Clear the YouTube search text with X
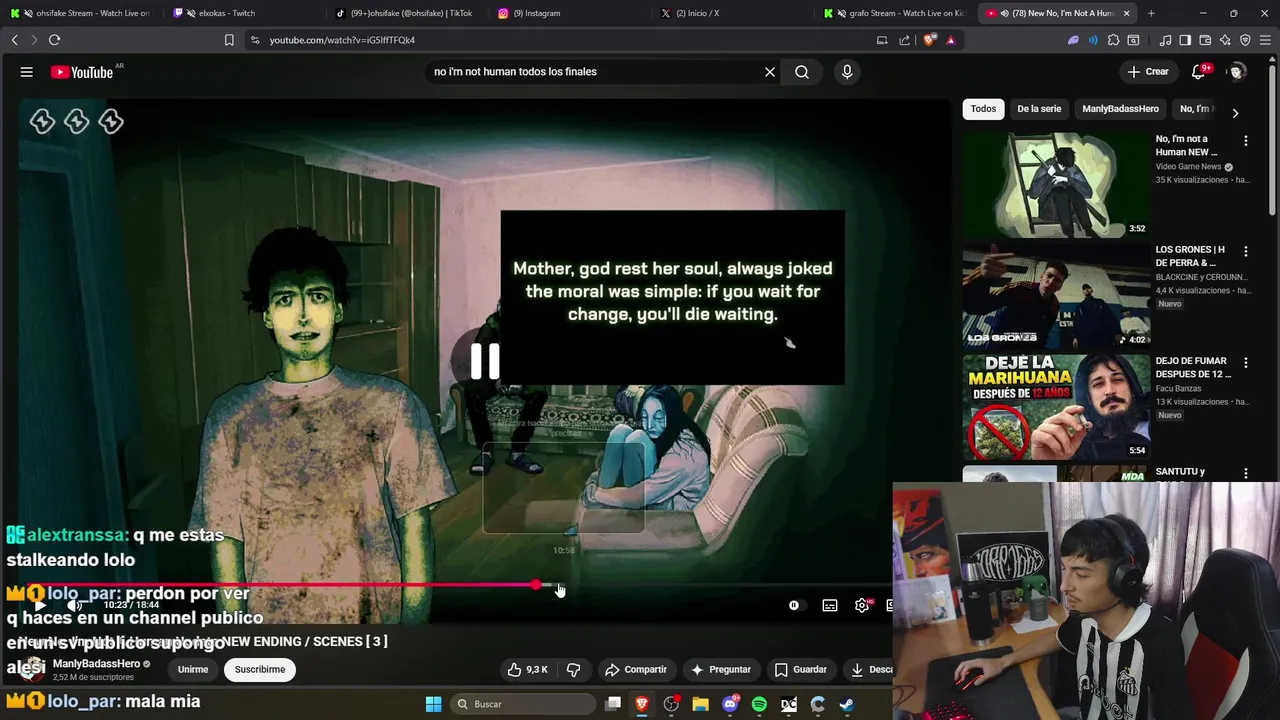The width and height of the screenshot is (1280, 720). pyautogui.click(x=770, y=72)
